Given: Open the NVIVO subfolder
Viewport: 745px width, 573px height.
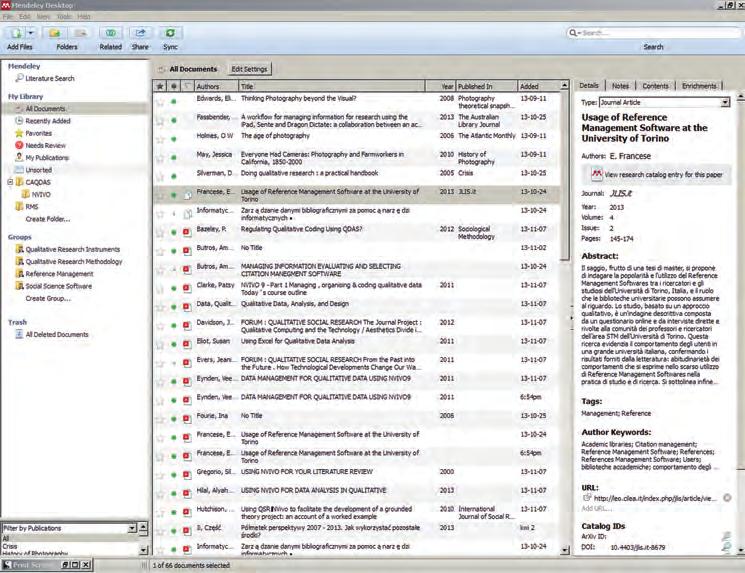Looking at the screenshot, I should pyautogui.click(x=36, y=194).
